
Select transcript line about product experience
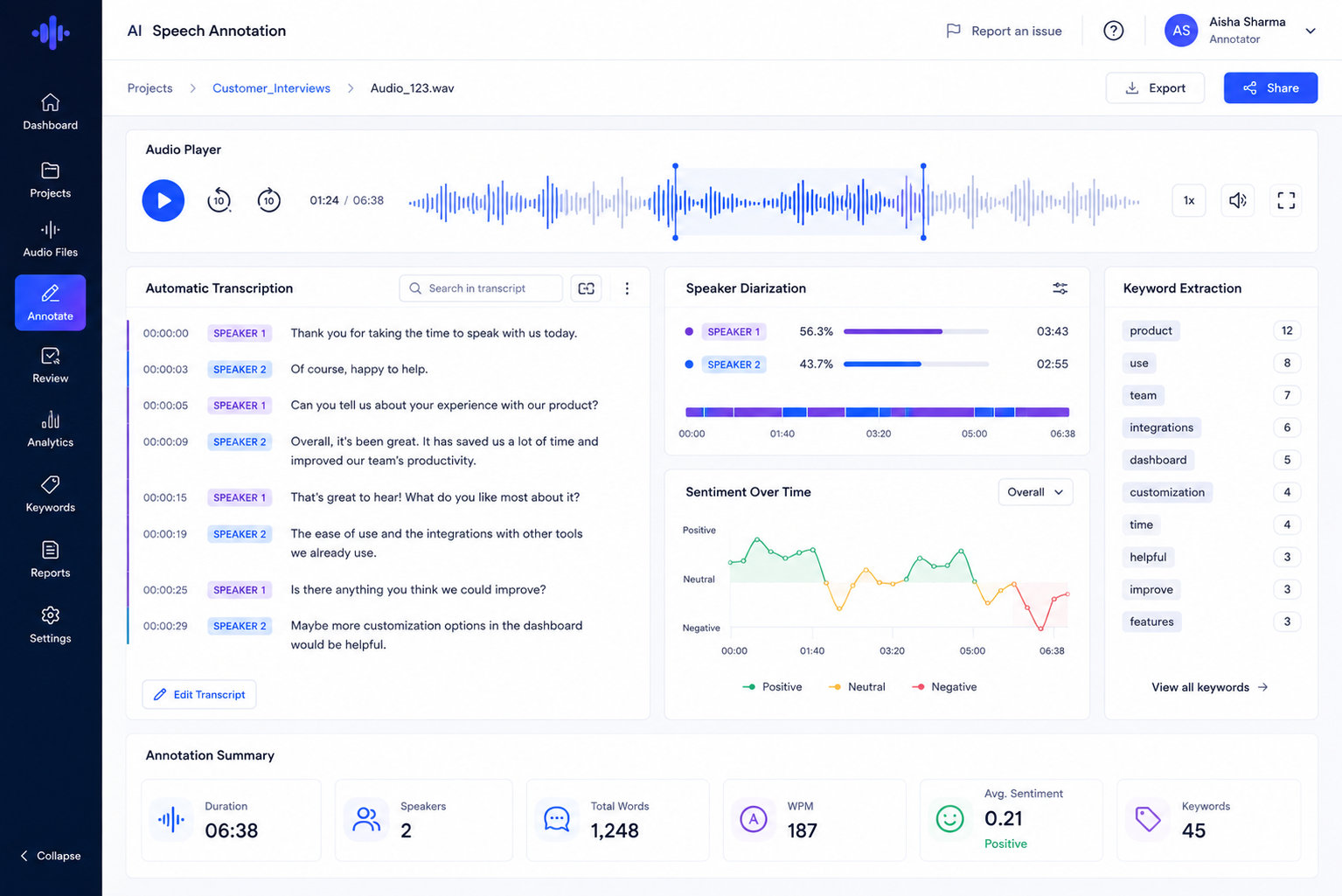coord(444,406)
